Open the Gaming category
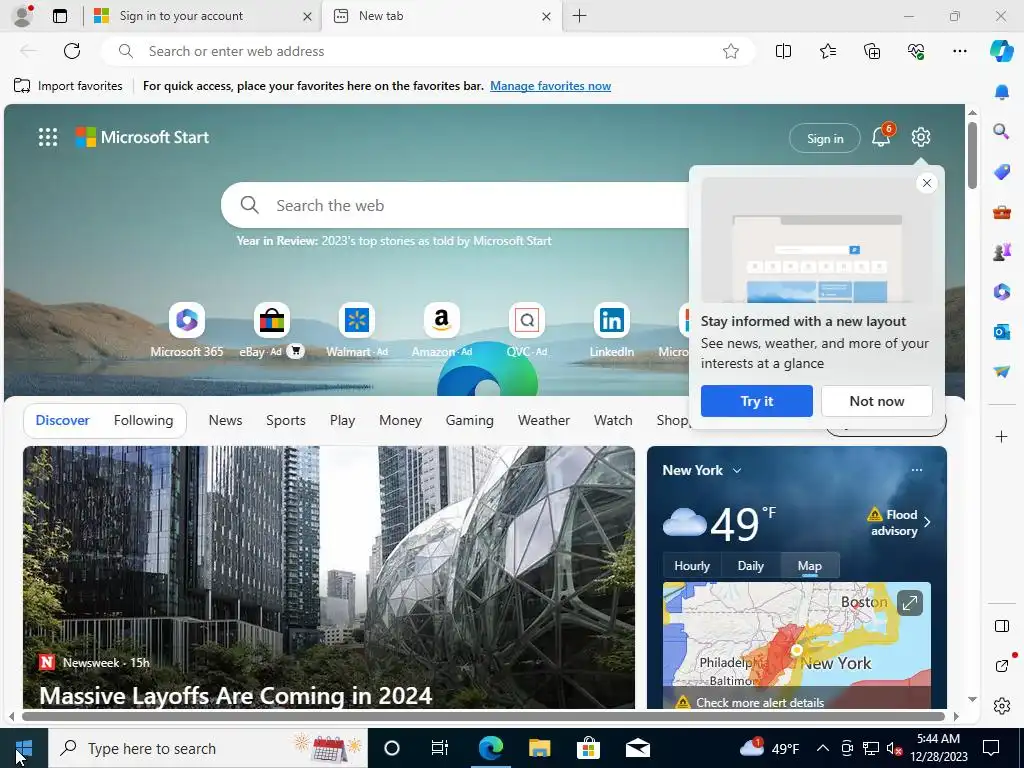 point(470,421)
